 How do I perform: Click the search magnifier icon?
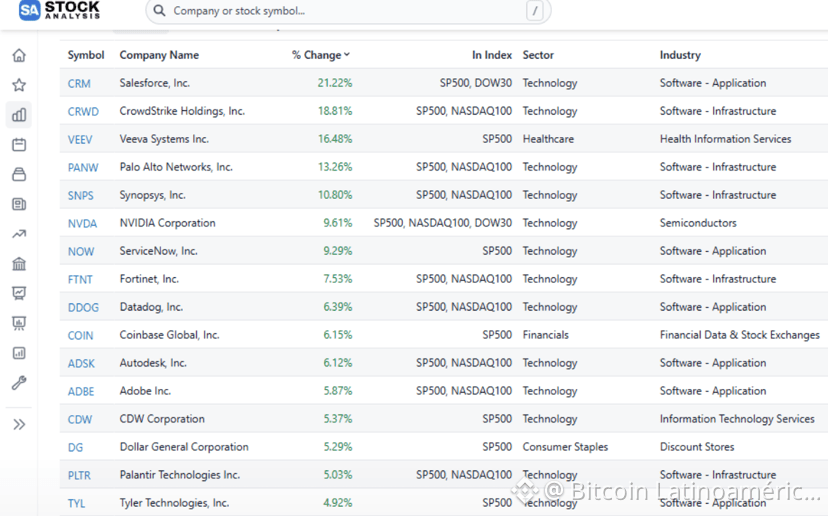(159, 11)
